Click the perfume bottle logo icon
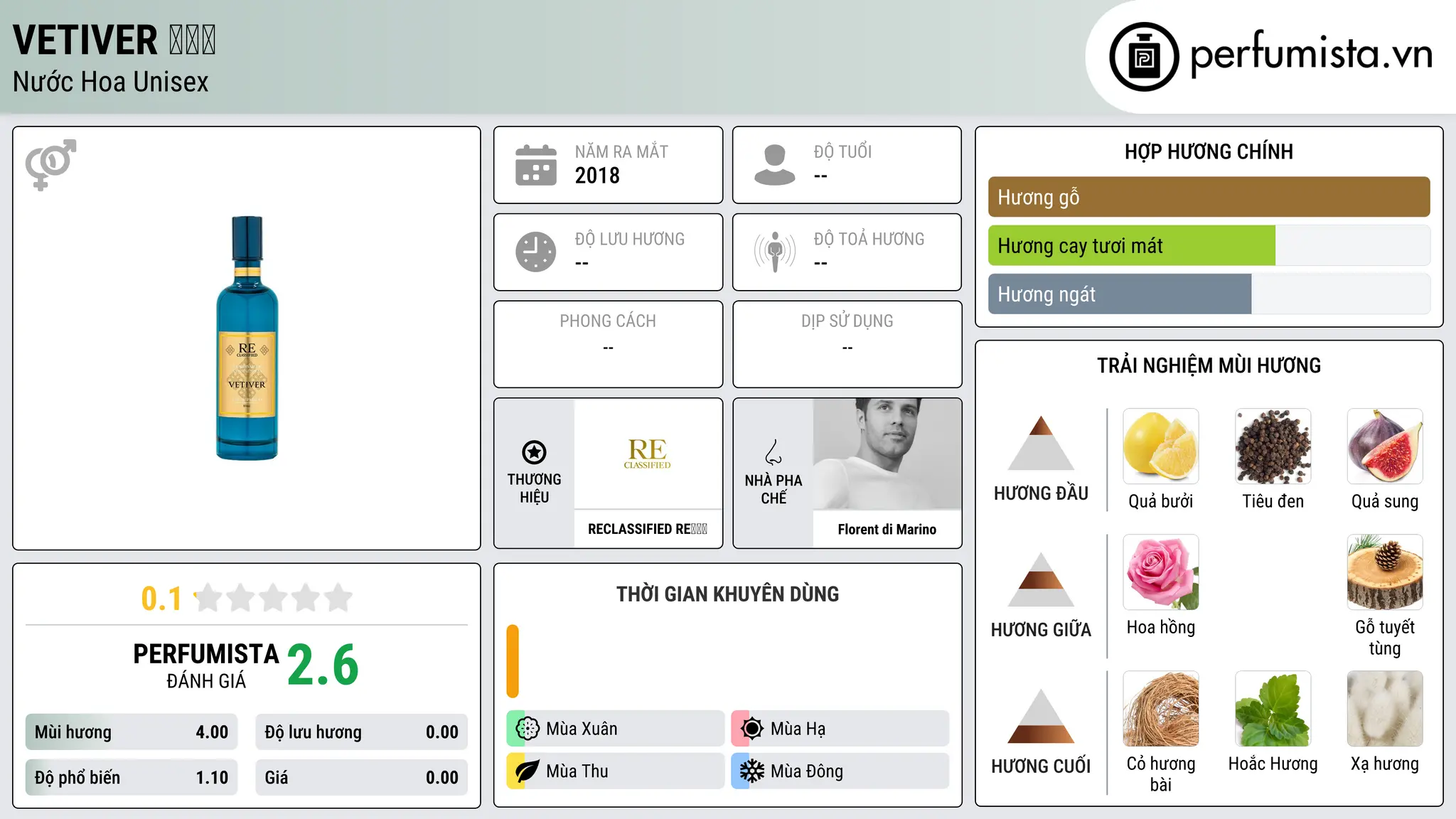The width and height of the screenshot is (1456, 819). click(1144, 57)
